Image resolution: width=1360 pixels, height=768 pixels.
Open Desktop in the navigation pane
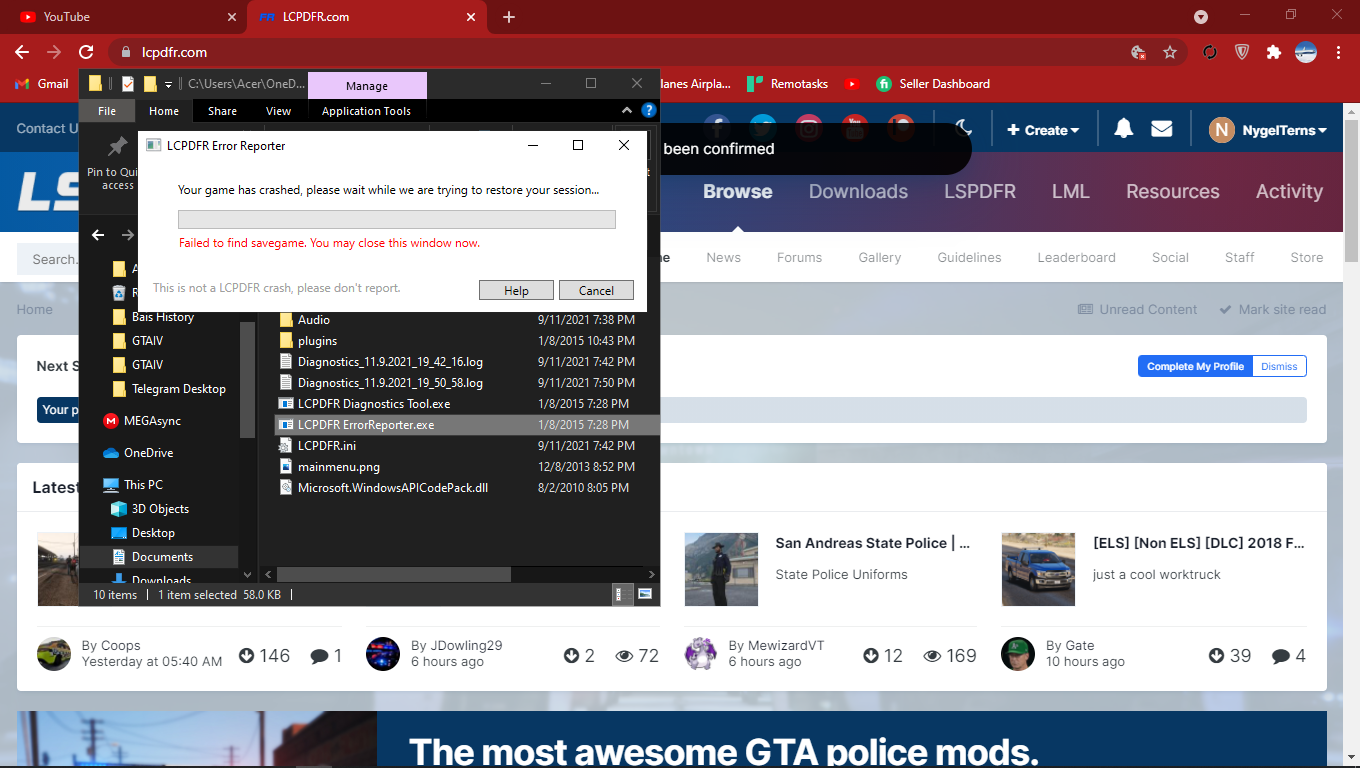point(153,533)
